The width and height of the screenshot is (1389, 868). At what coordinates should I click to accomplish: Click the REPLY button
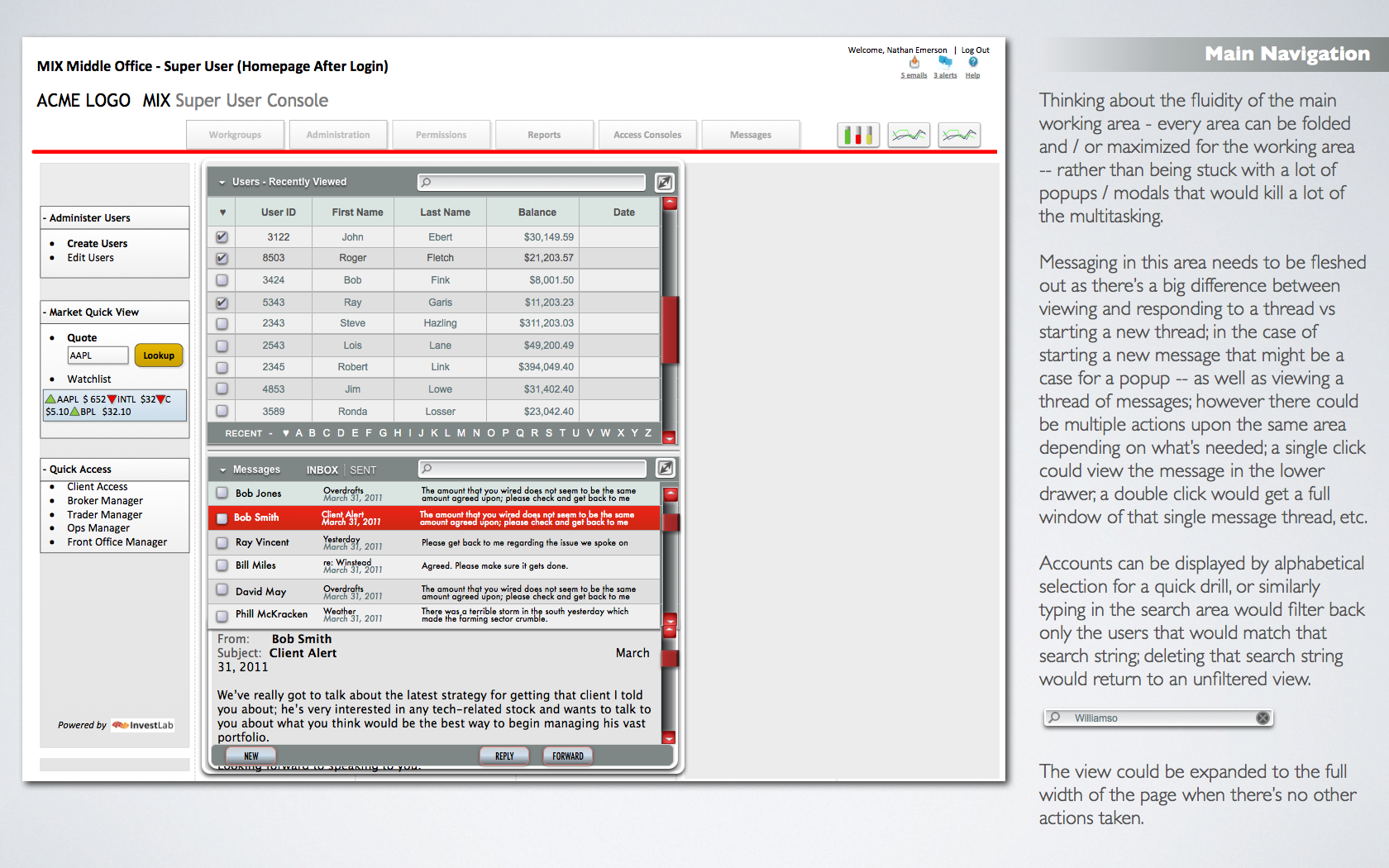504,756
